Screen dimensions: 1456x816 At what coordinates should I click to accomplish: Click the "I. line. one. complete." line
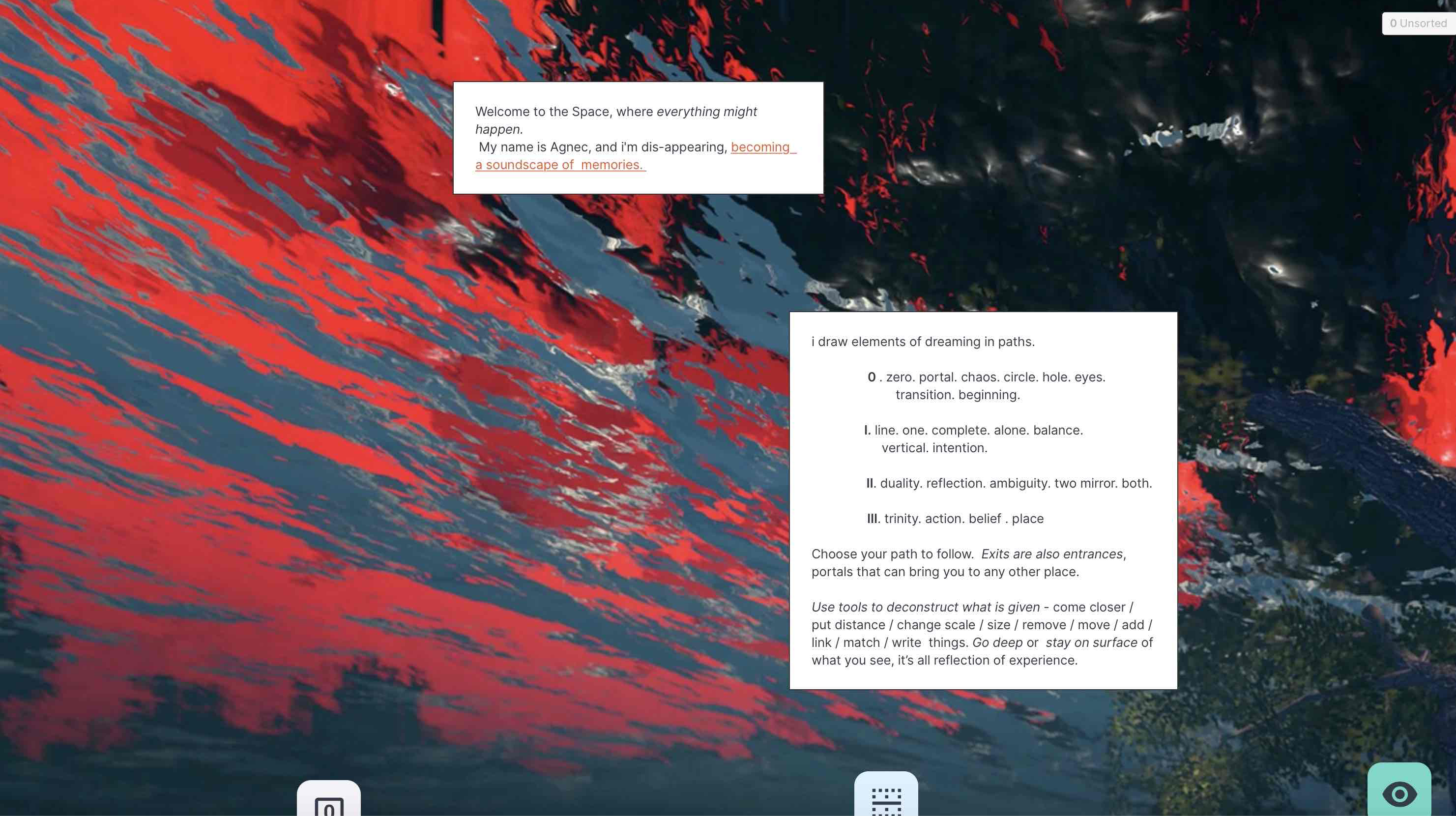tap(973, 430)
